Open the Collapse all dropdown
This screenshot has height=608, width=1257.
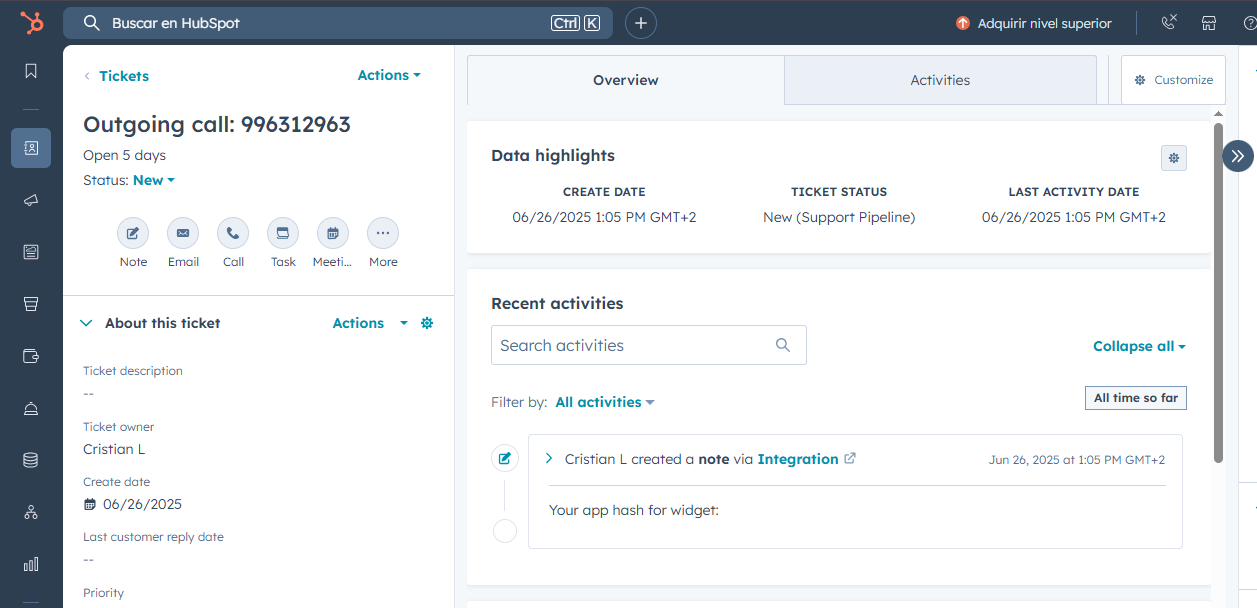coord(1139,346)
